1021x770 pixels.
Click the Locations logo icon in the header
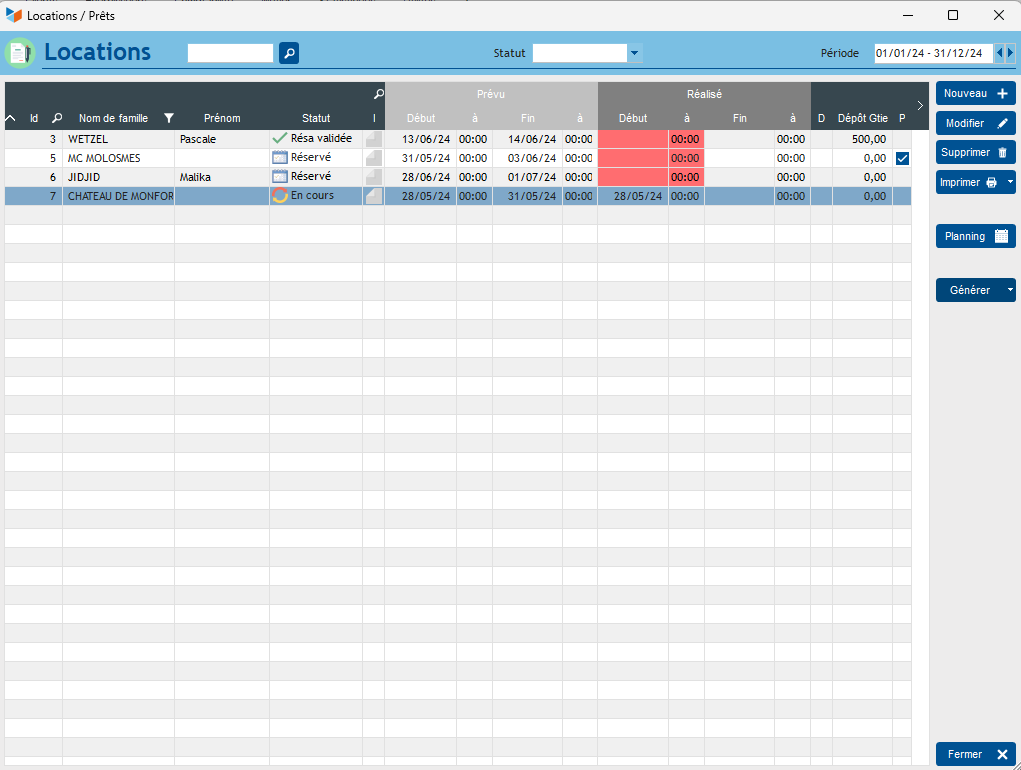click(21, 53)
